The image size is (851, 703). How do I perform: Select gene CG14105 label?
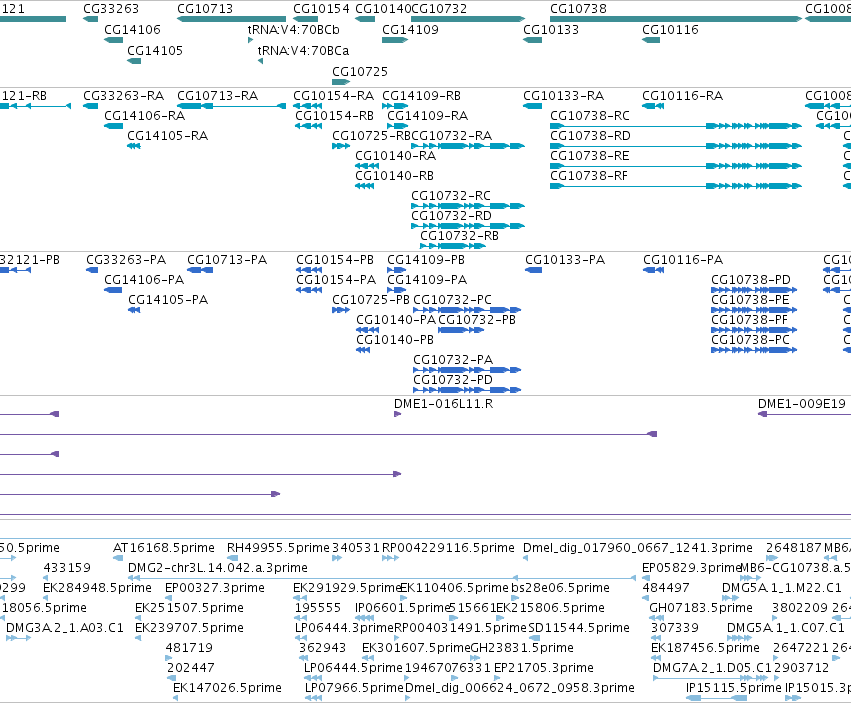pos(155,50)
